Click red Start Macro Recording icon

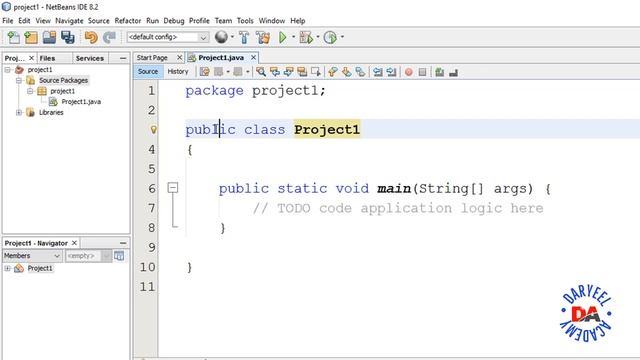[x=409, y=72]
